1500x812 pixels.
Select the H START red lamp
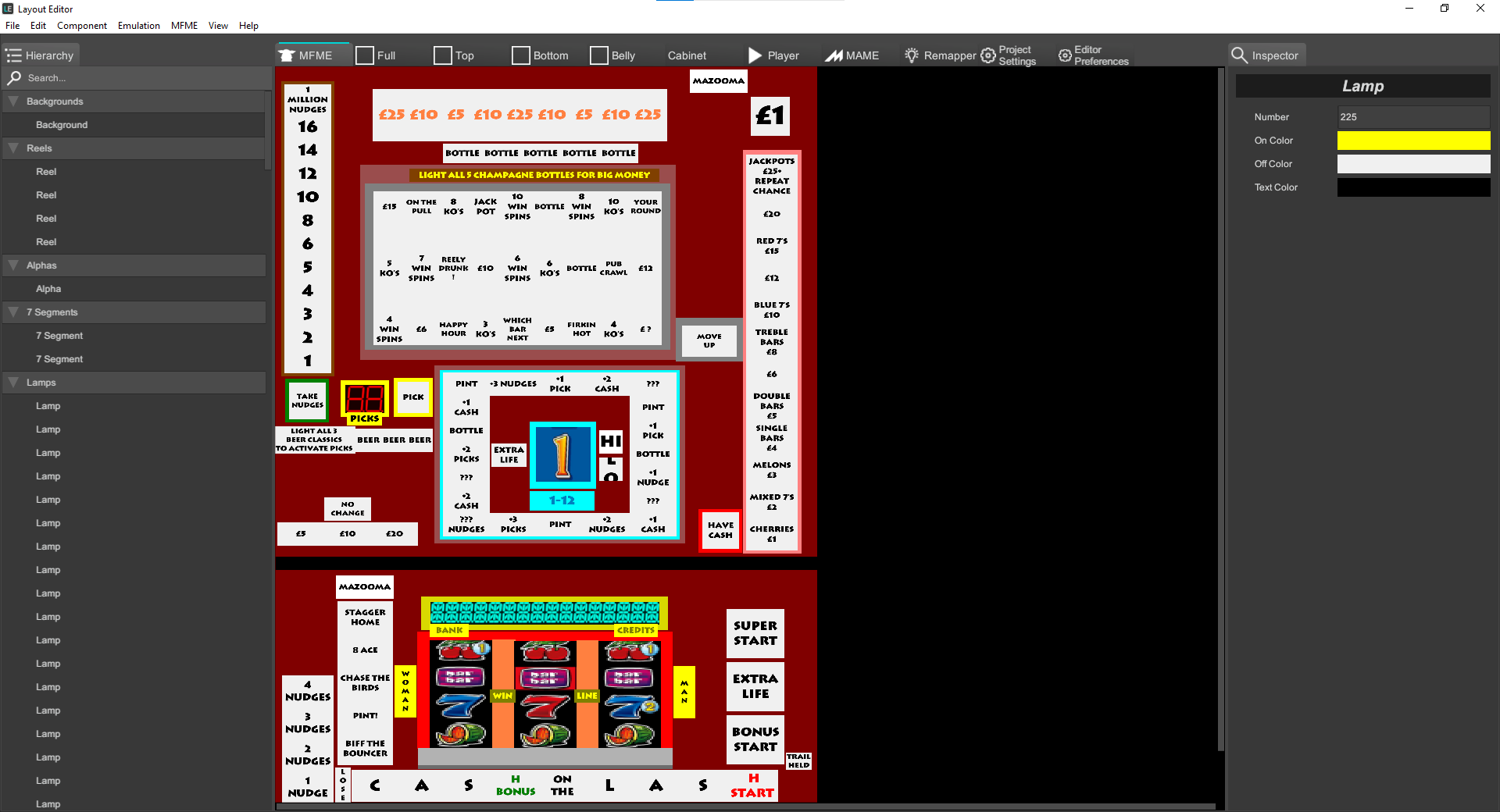[x=752, y=785]
